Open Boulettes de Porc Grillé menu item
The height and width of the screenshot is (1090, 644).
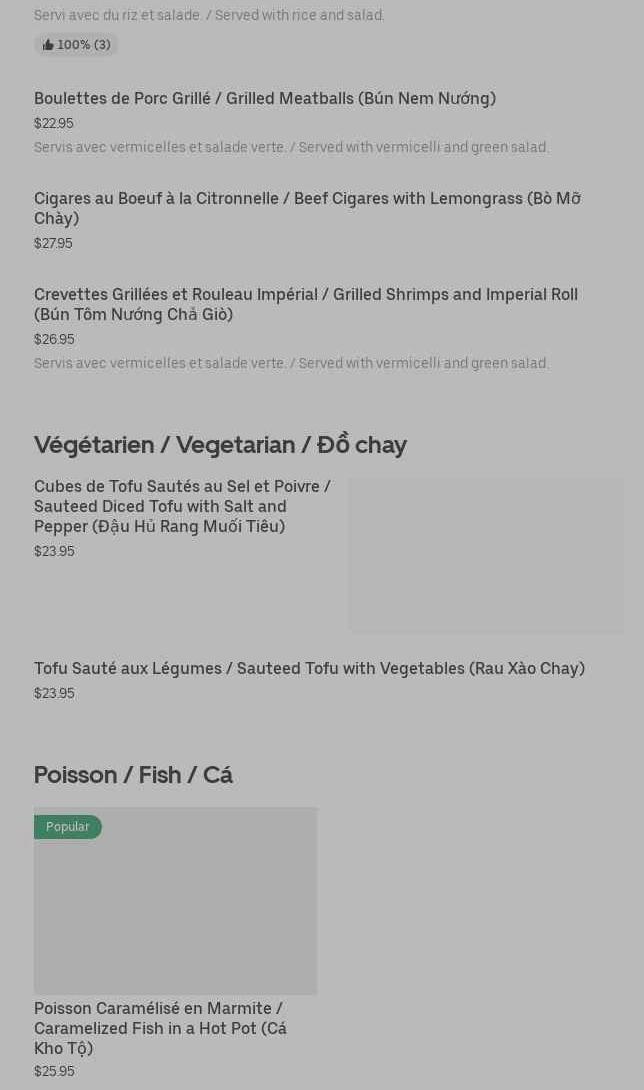pyautogui.click(x=264, y=98)
